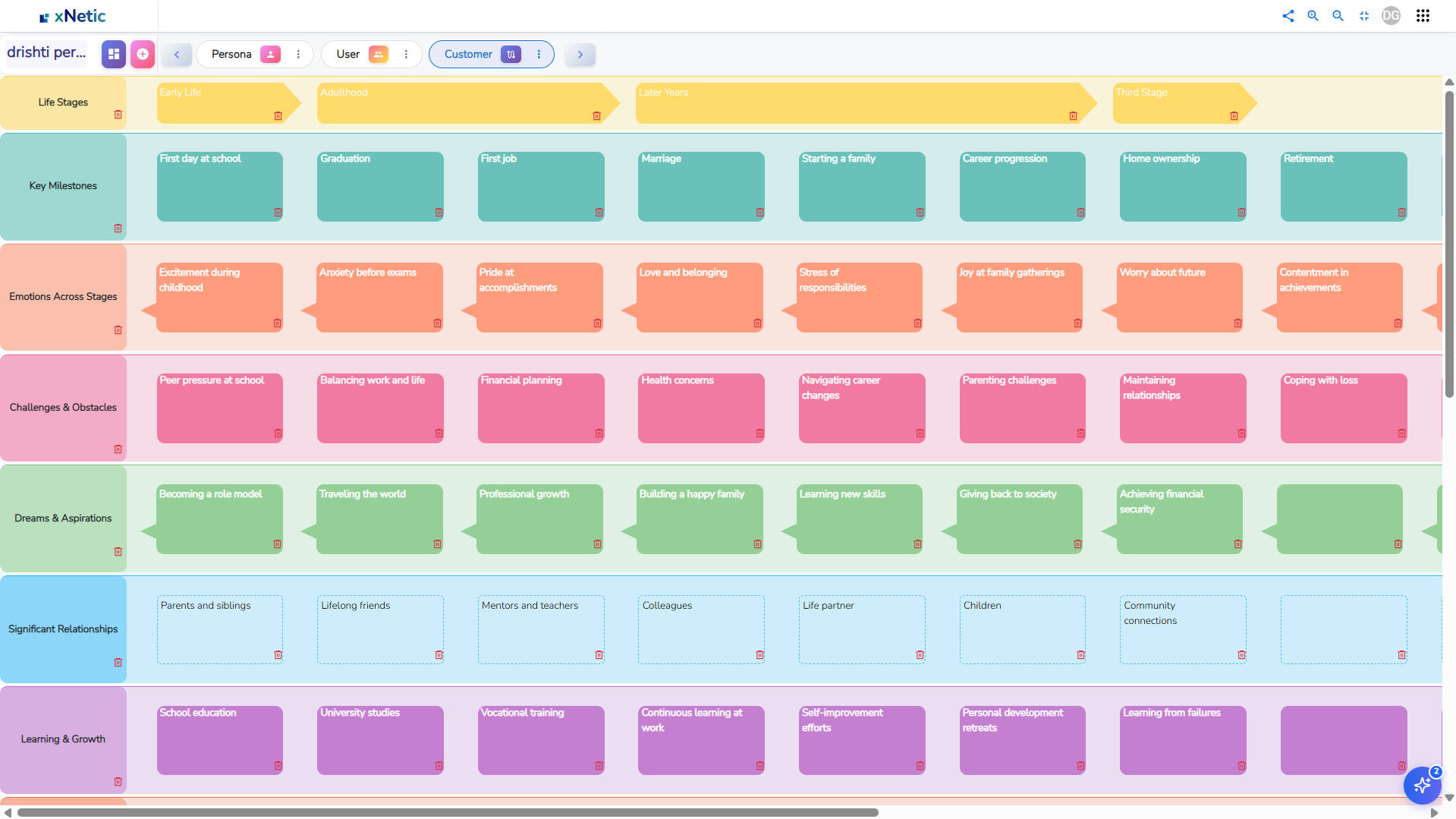Edit the persona title text field

[46, 52]
